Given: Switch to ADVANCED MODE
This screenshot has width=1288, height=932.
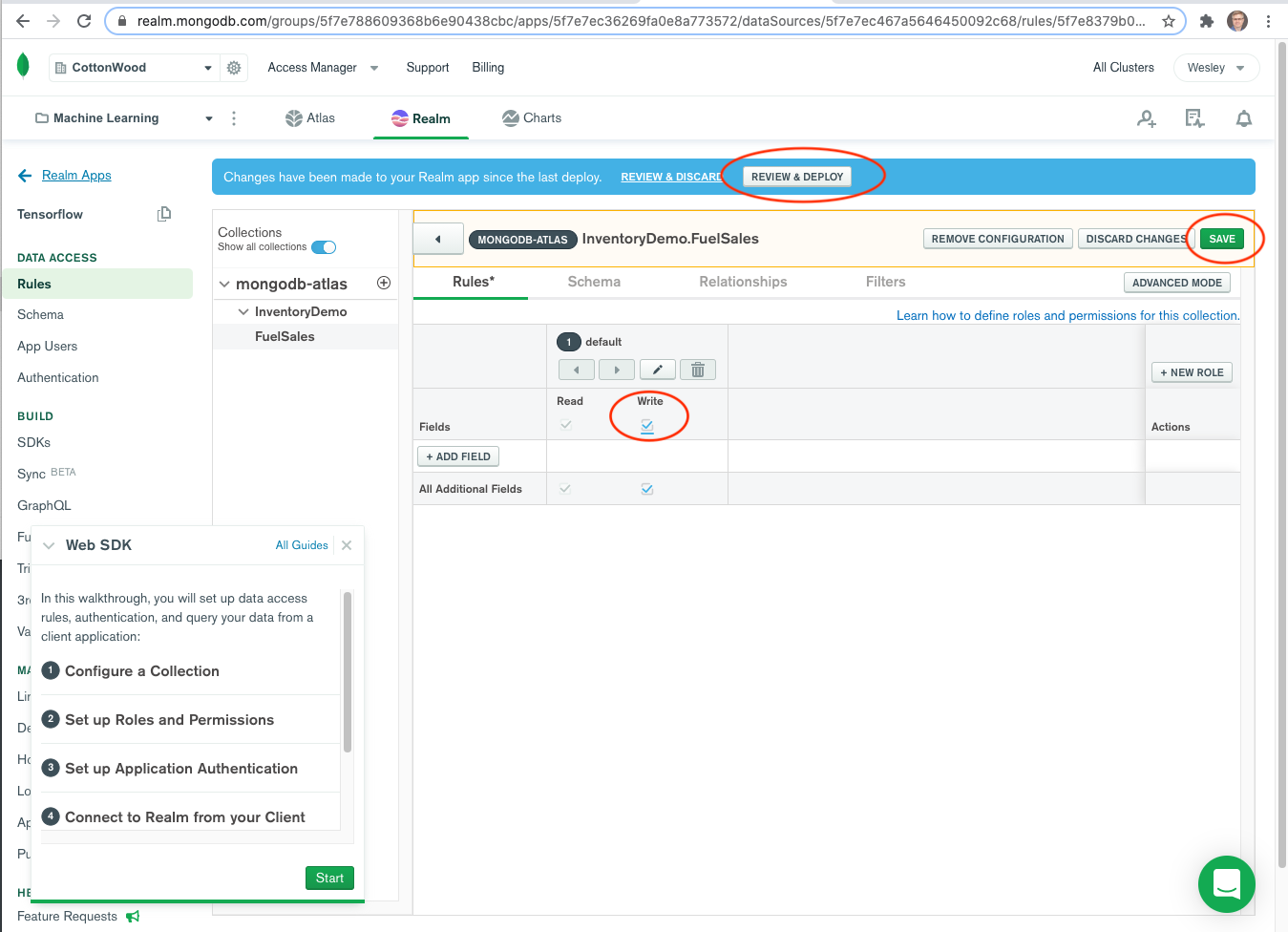Looking at the screenshot, I should [1177, 283].
